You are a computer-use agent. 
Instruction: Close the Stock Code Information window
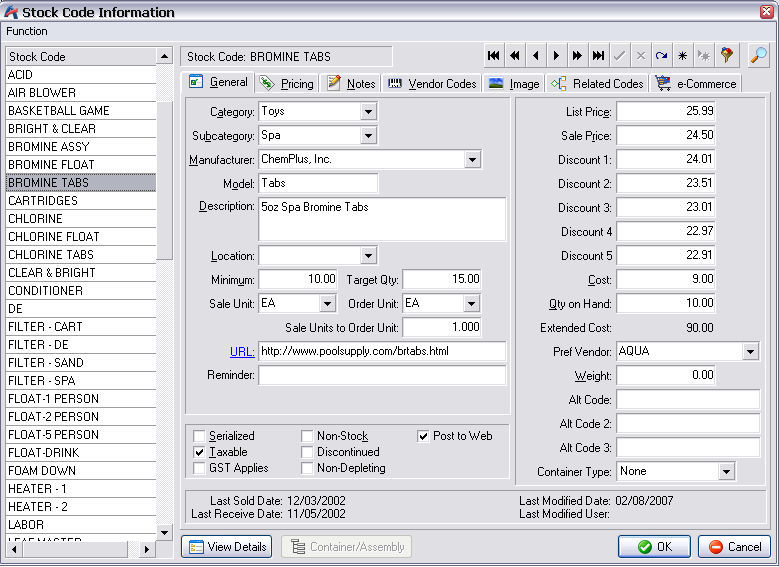click(767, 11)
